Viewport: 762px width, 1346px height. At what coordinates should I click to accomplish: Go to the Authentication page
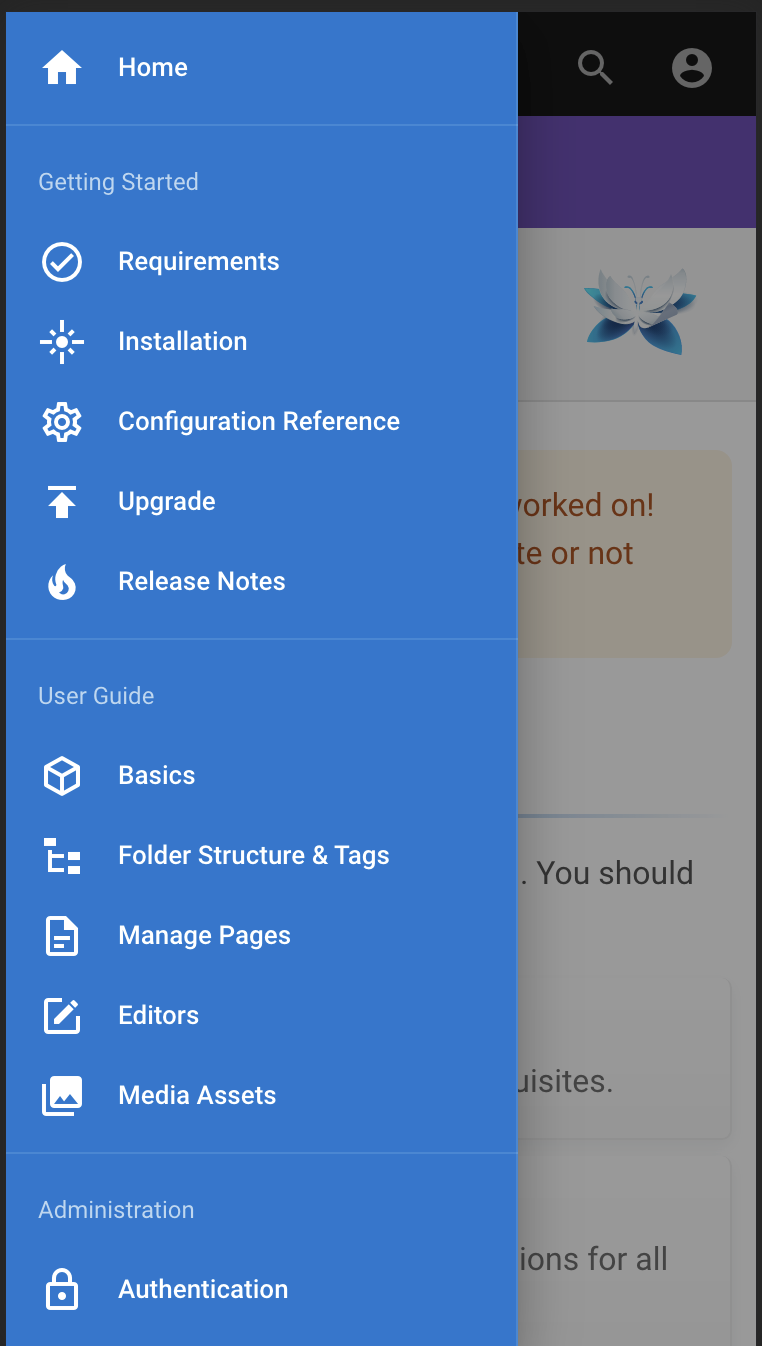[x=203, y=1289]
